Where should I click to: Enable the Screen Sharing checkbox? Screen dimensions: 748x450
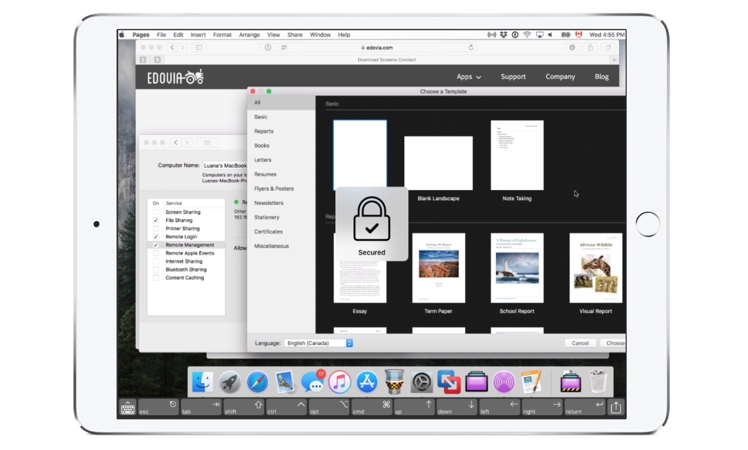coord(156,212)
